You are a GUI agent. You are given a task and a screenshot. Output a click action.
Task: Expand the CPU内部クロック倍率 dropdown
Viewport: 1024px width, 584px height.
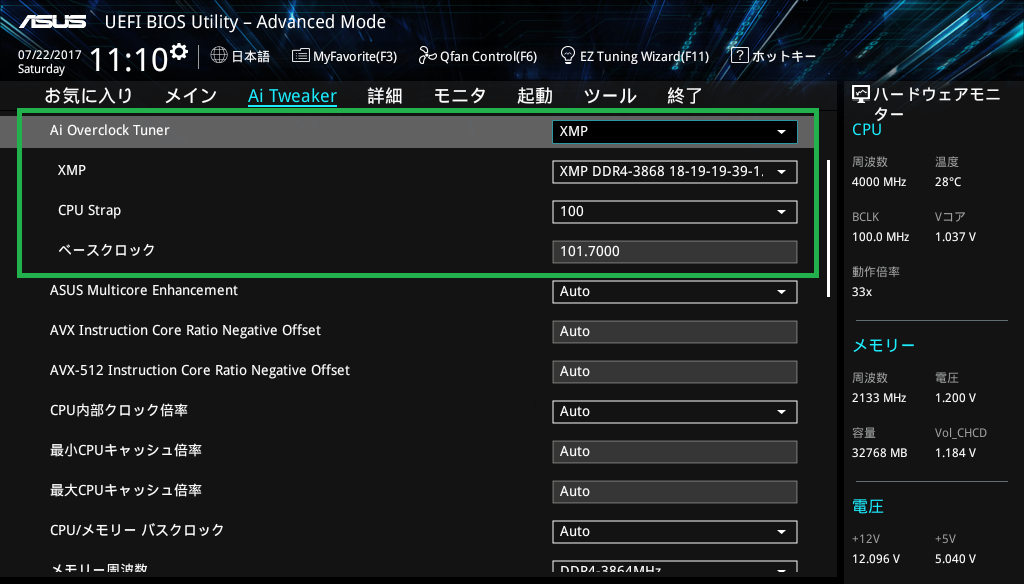675,412
